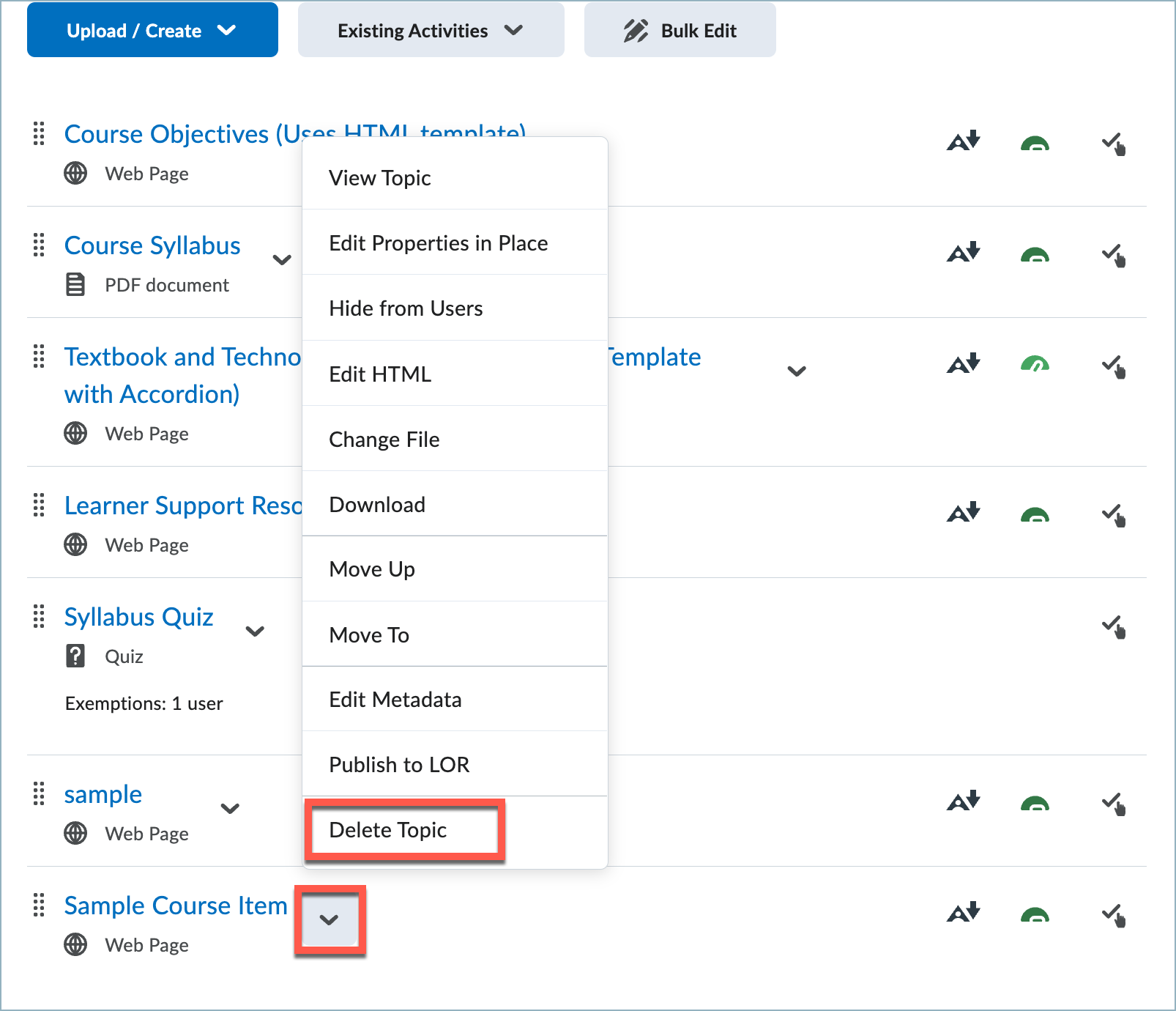The height and width of the screenshot is (1011, 1176).
Task: Choose Edit HTML in the context menu
Action: [379, 374]
